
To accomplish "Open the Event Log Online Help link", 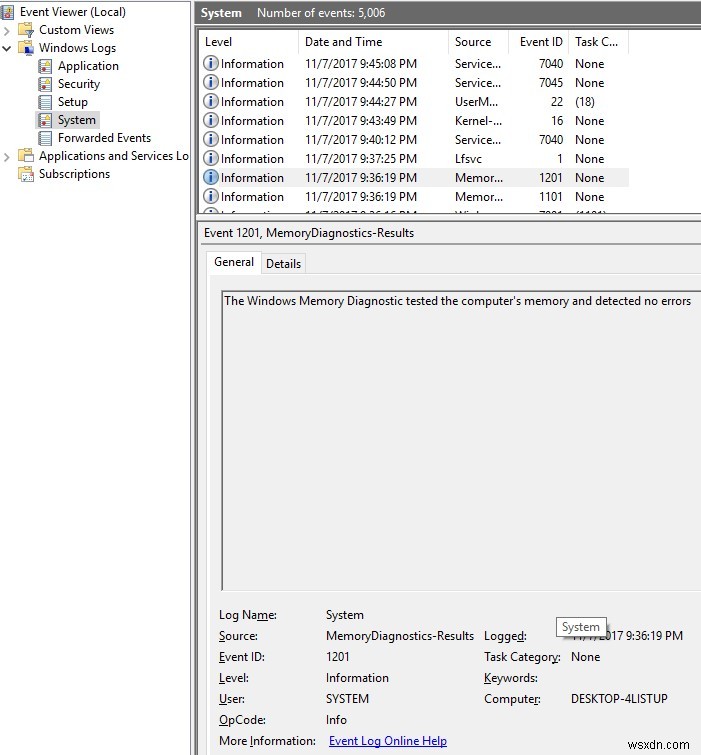I will point(388,741).
